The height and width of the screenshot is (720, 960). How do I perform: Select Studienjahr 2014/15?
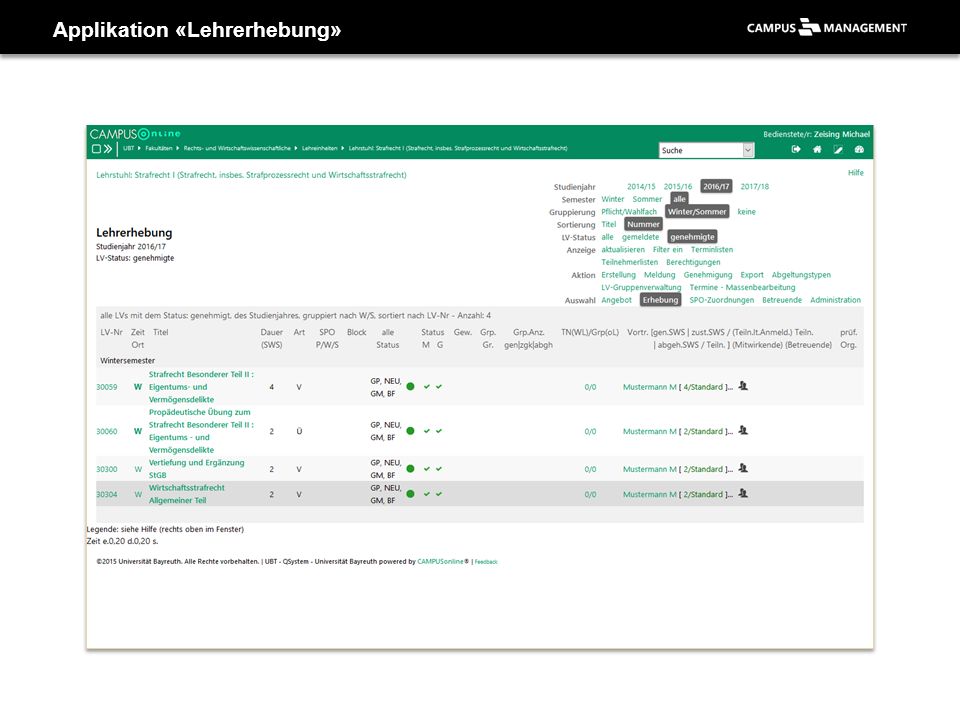[x=641, y=187]
